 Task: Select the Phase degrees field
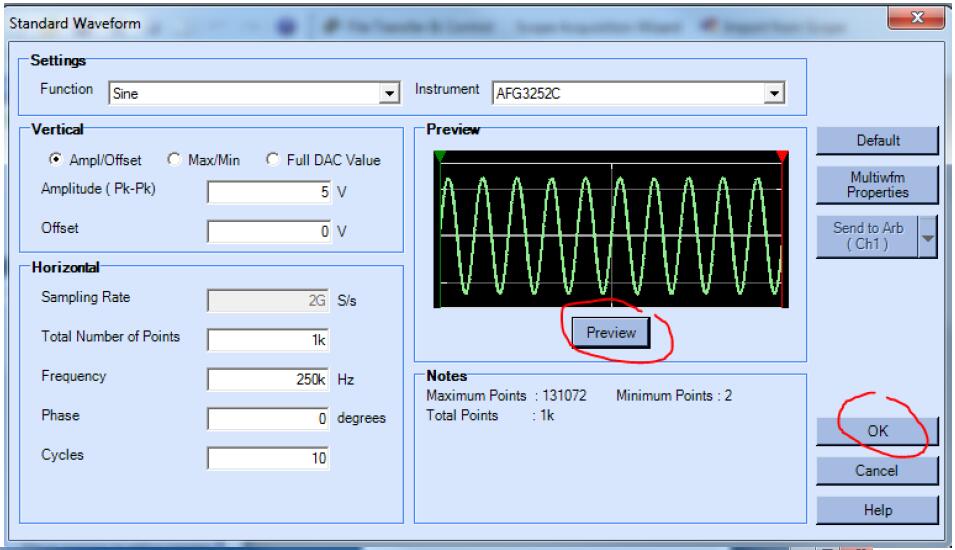pos(268,418)
